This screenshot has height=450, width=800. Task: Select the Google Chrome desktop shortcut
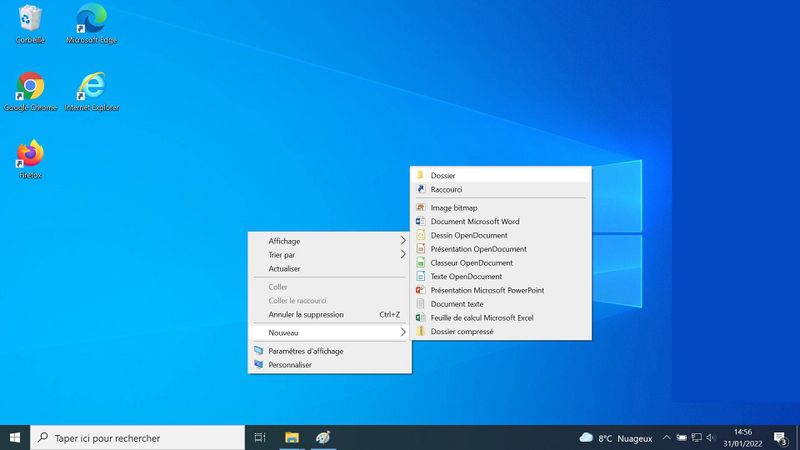(30, 92)
